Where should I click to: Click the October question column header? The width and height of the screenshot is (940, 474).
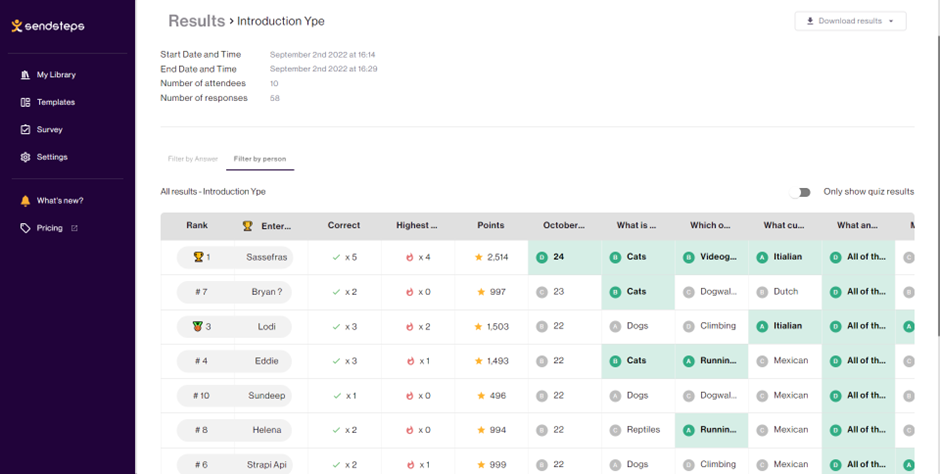(x=564, y=225)
